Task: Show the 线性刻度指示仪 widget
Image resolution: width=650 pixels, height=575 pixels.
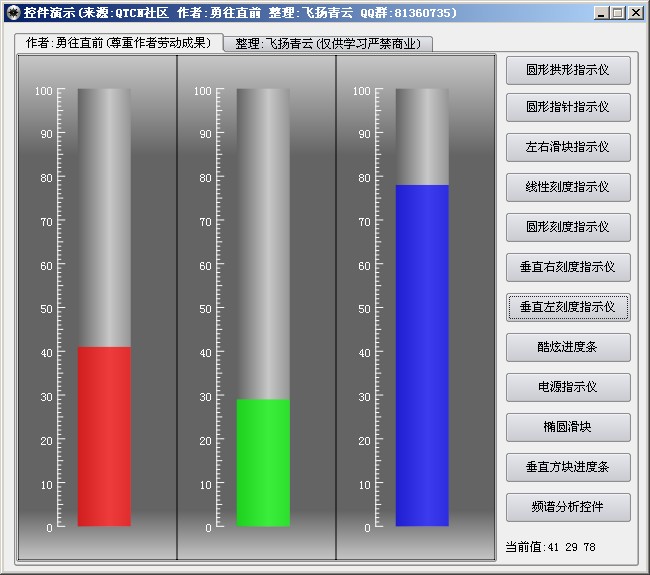Action: tap(568, 187)
